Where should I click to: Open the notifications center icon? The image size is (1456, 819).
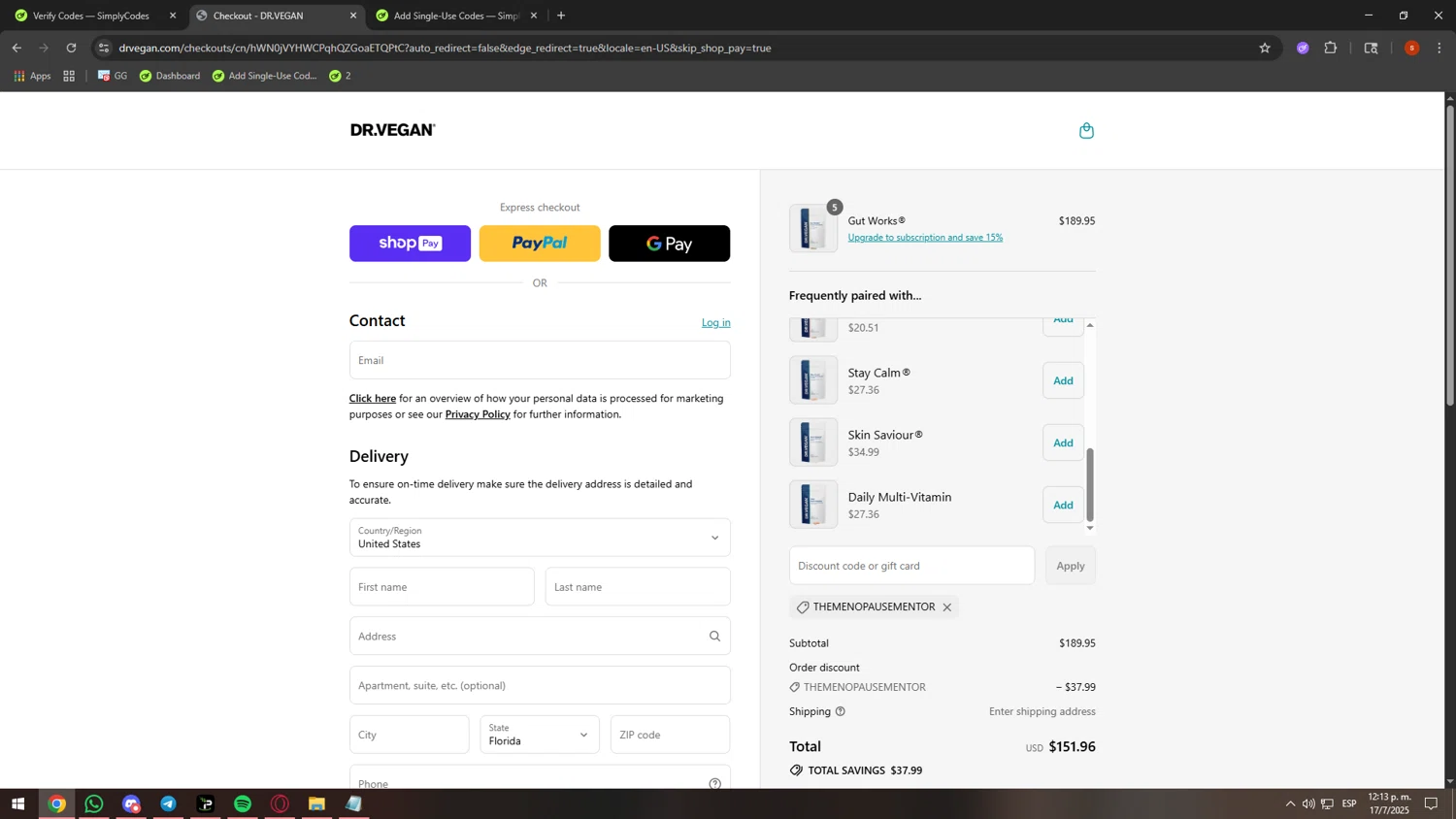tap(1431, 803)
